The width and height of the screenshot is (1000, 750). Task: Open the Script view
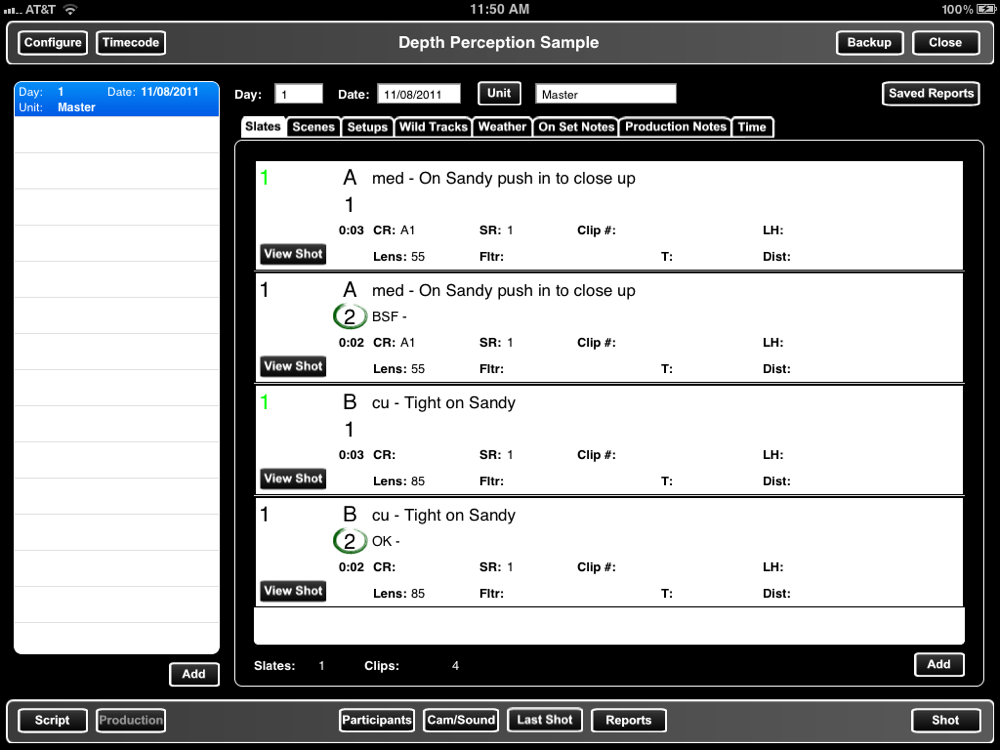click(52, 721)
